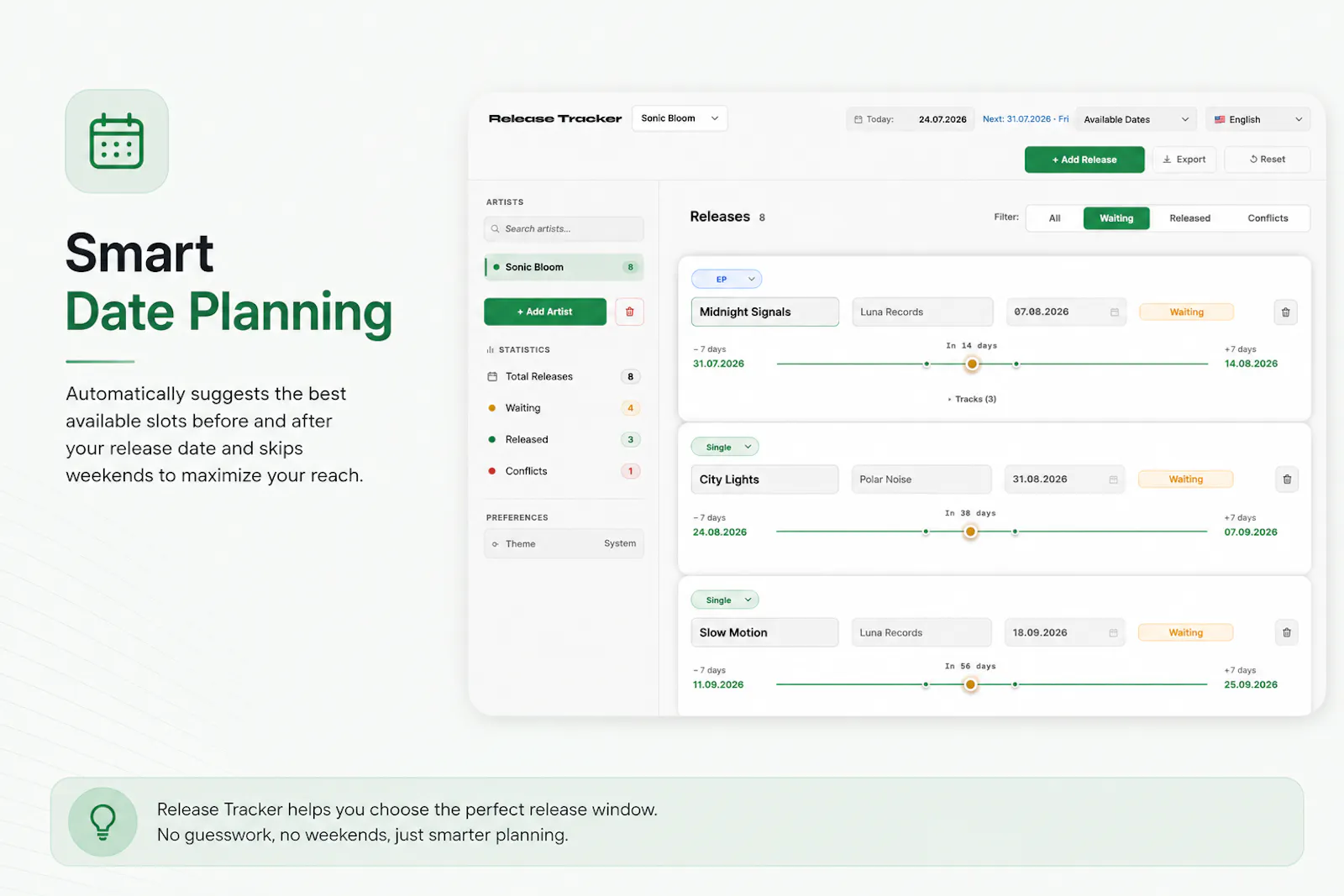Viewport: 1344px width, 896px height.
Task: Open the Single type dropdown for Slow Motion
Action: point(725,600)
